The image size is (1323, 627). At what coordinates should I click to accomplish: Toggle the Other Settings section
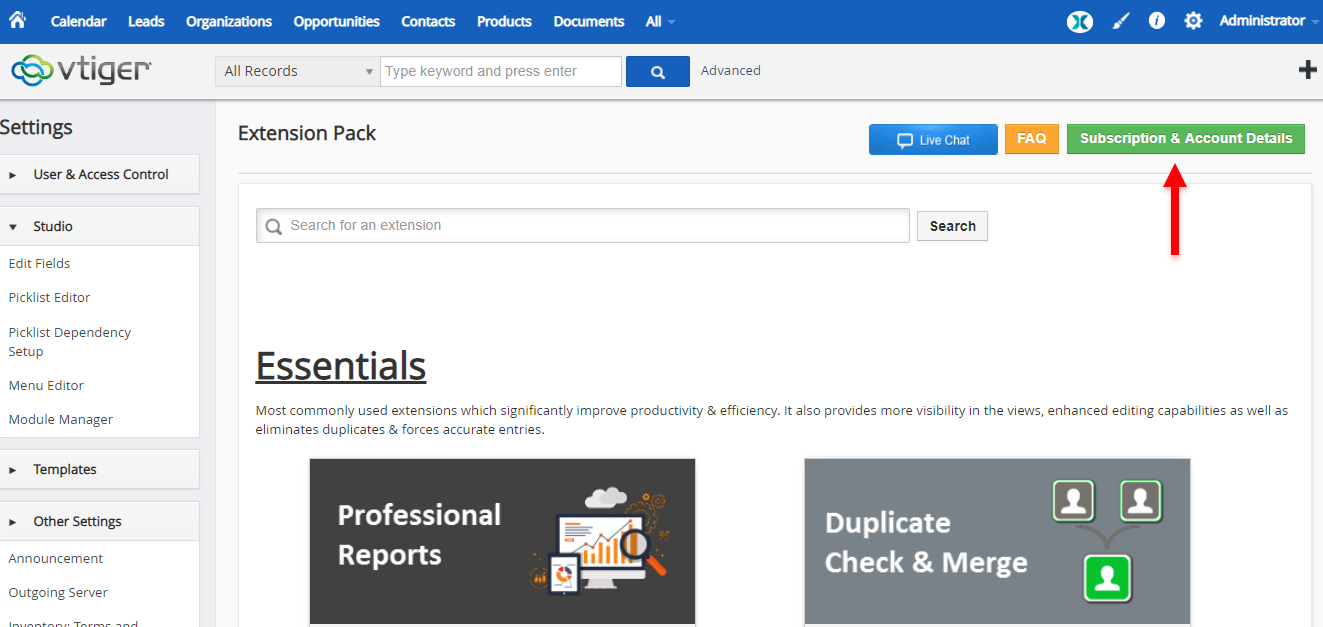pyautogui.click(x=100, y=521)
